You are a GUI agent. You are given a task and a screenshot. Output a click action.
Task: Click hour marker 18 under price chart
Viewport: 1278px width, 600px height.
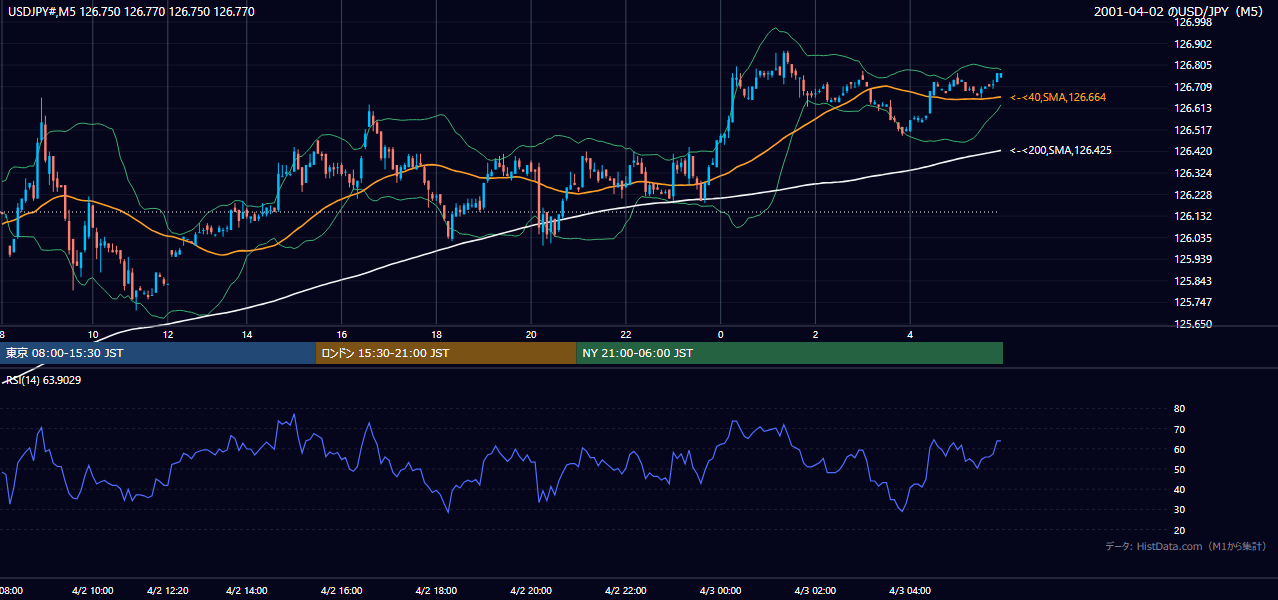[x=437, y=334]
